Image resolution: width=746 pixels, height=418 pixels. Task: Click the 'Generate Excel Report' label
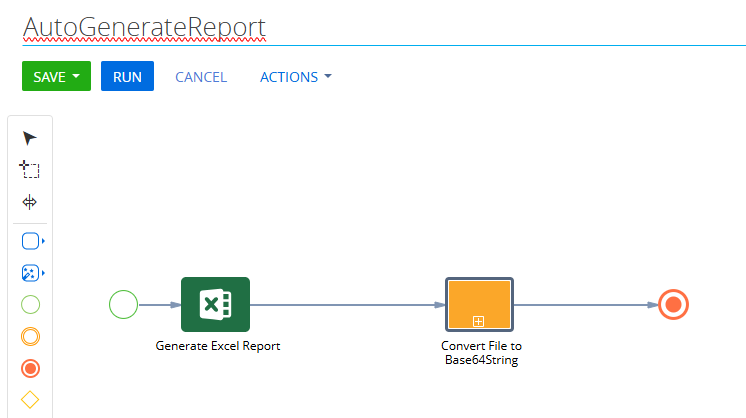point(218,346)
